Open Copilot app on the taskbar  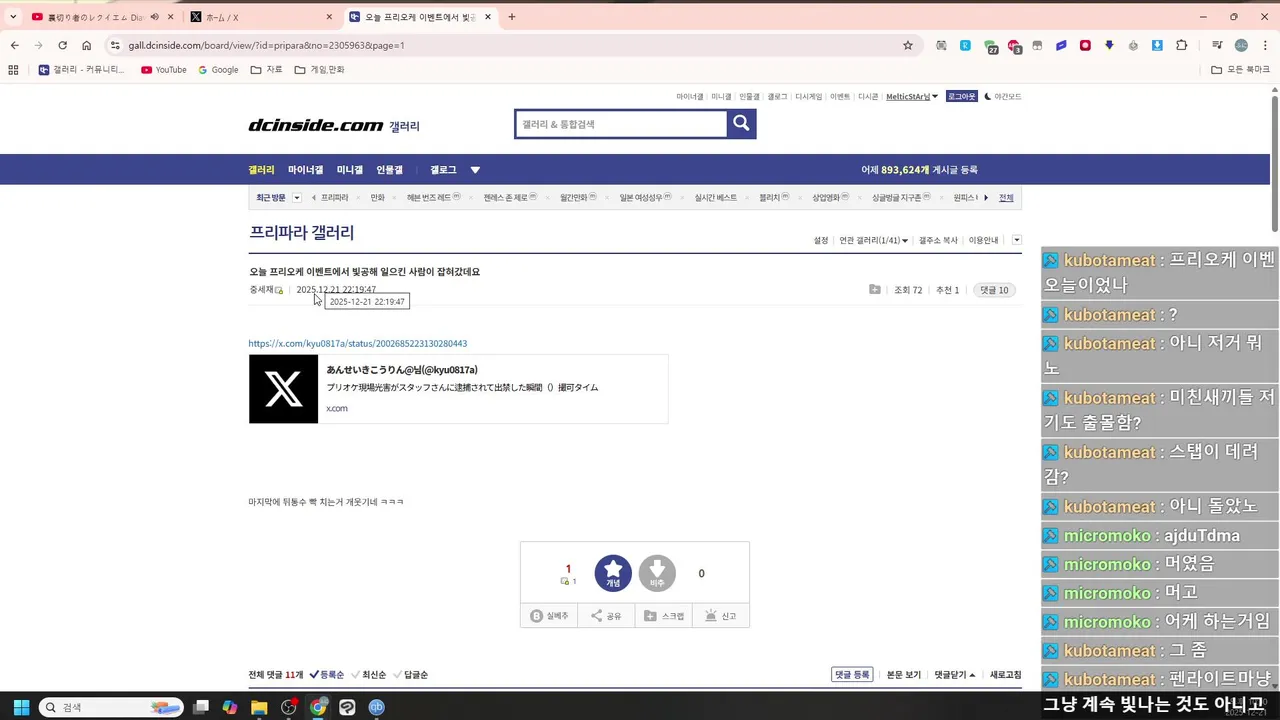tap(230, 707)
